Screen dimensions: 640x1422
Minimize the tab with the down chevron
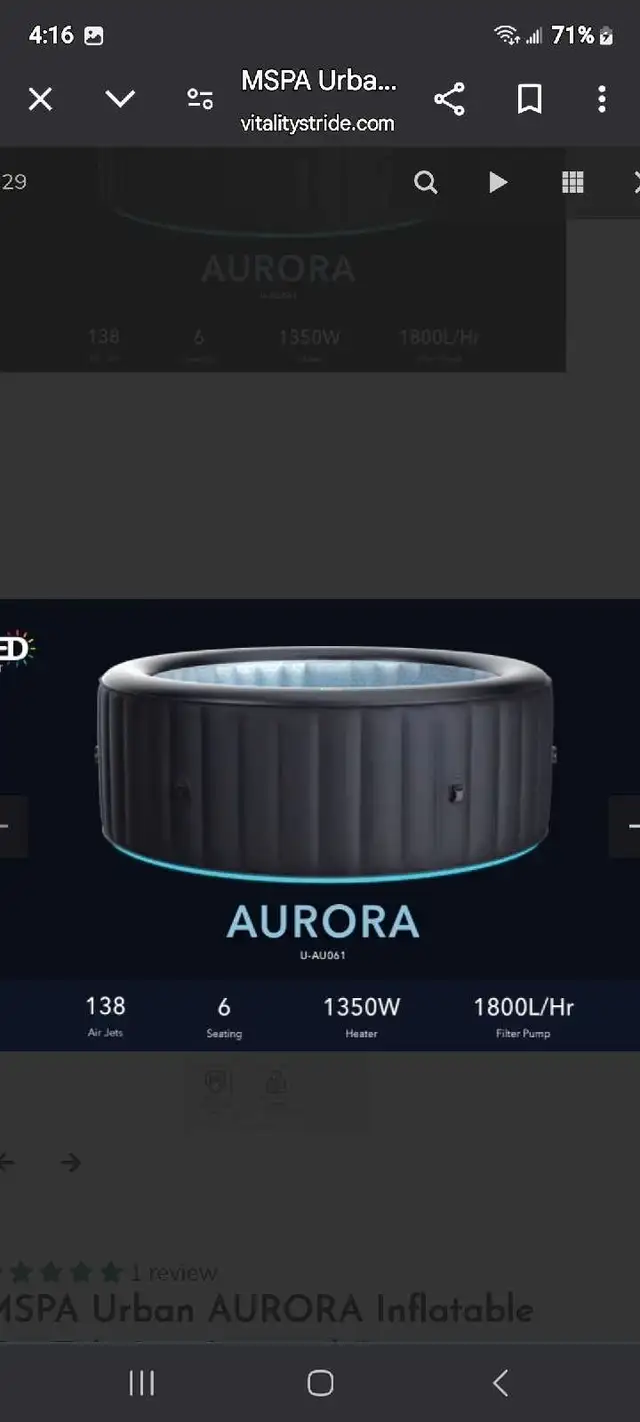coord(120,99)
